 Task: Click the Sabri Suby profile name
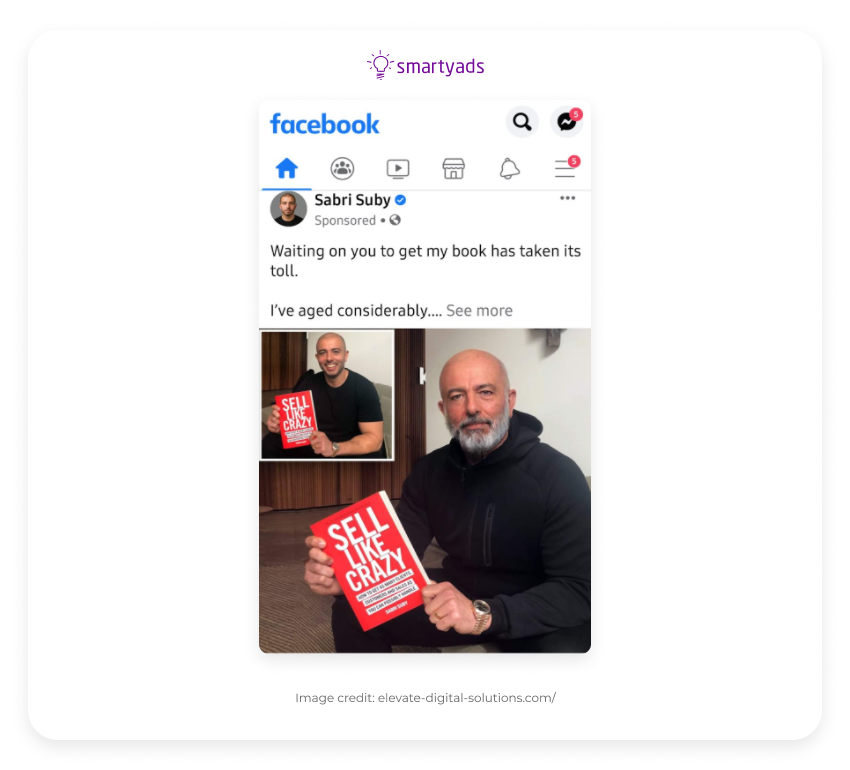click(x=352, y=200)
